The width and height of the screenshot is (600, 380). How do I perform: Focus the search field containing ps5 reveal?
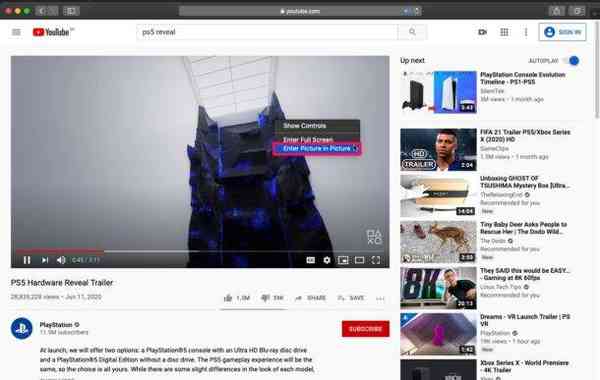point(267,32)
